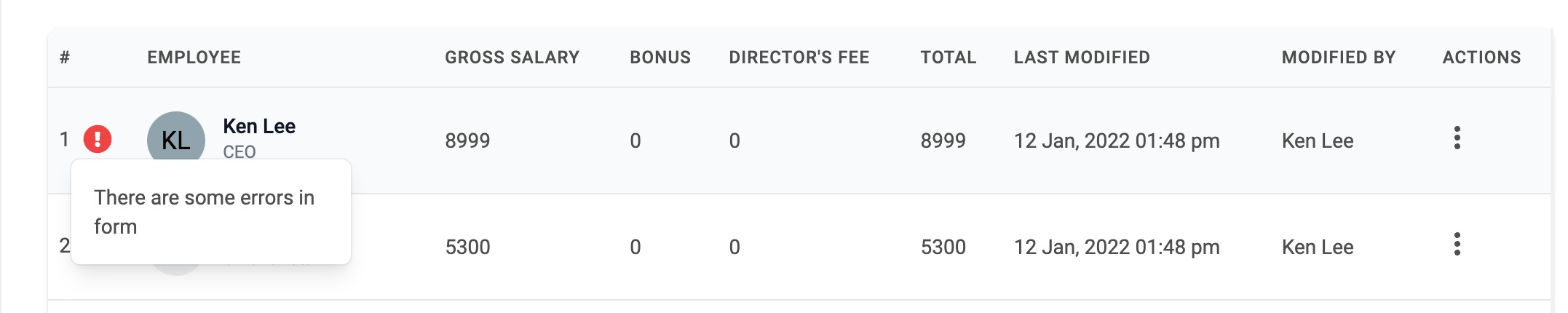Click the red error alert icon
This screenshot has width=1568, height=313.
[98, 138]
